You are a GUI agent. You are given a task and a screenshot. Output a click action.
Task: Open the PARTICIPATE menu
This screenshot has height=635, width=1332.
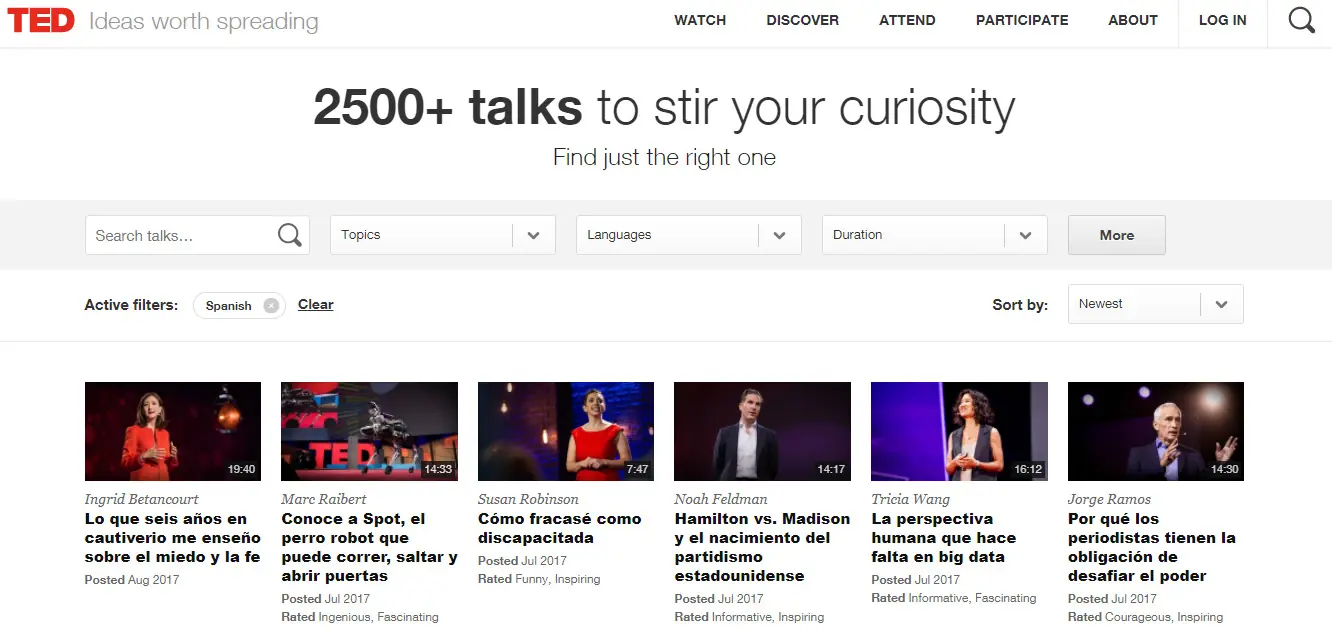coord(1022,20)
